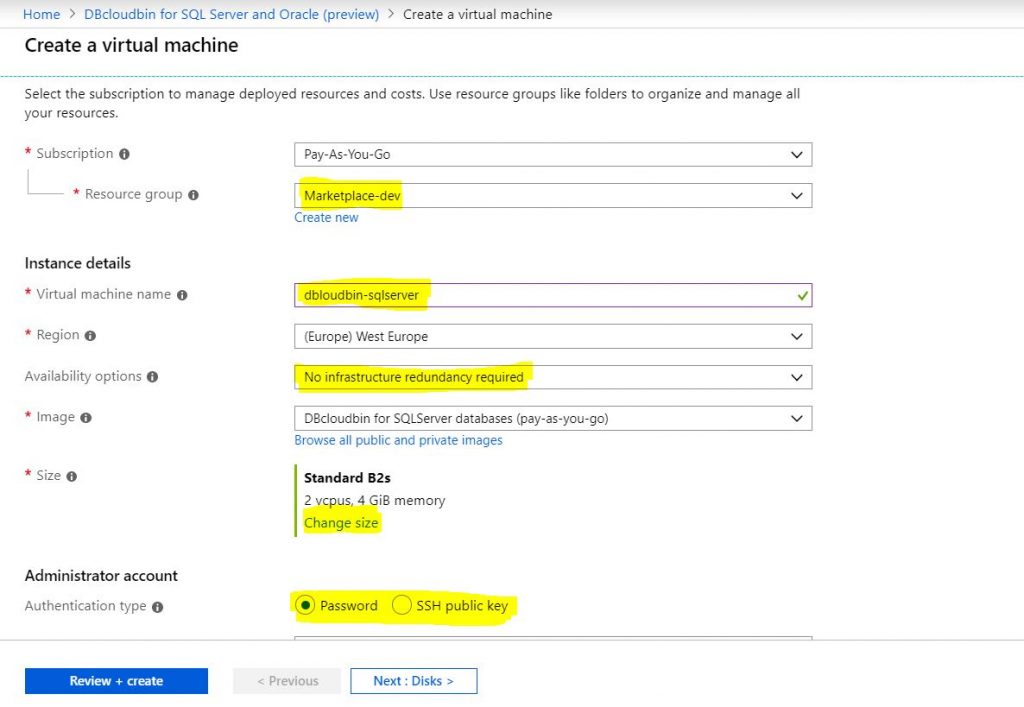Click the Region info icon

90,336
